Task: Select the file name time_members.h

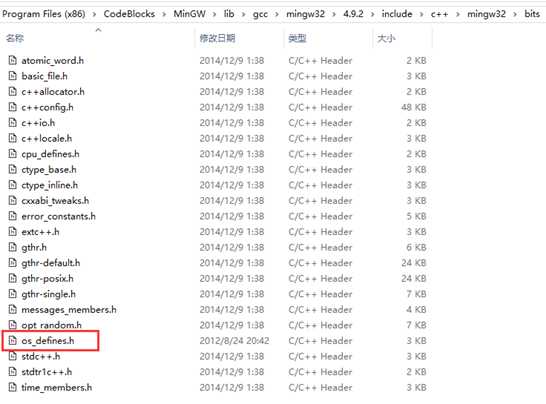Action: (57, 387)
